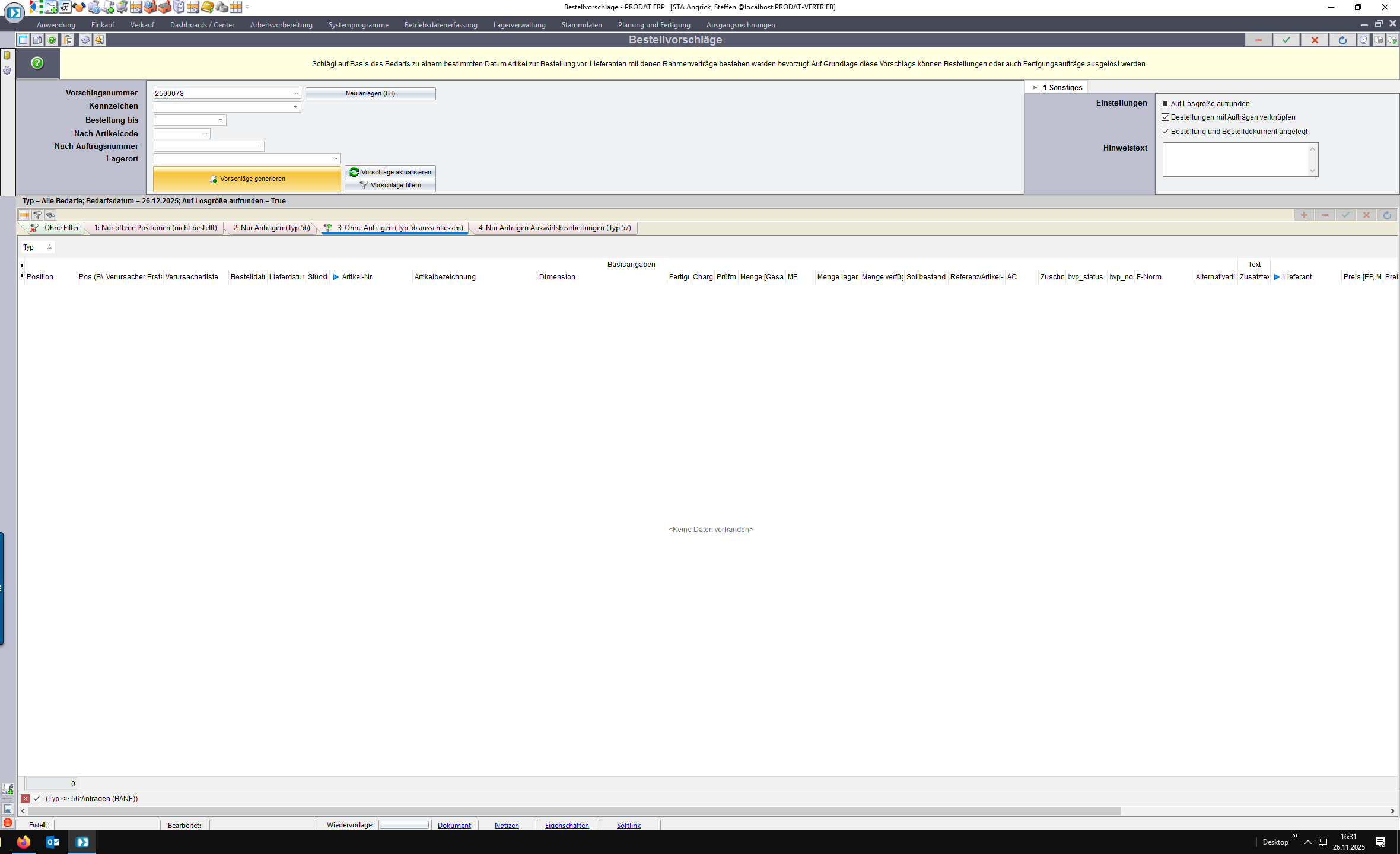The width and height of the screenshot is (1400, 854).
Task: Open the Lagerverwaltung menu
Action: pyautogui.click(x=519, y=25)
